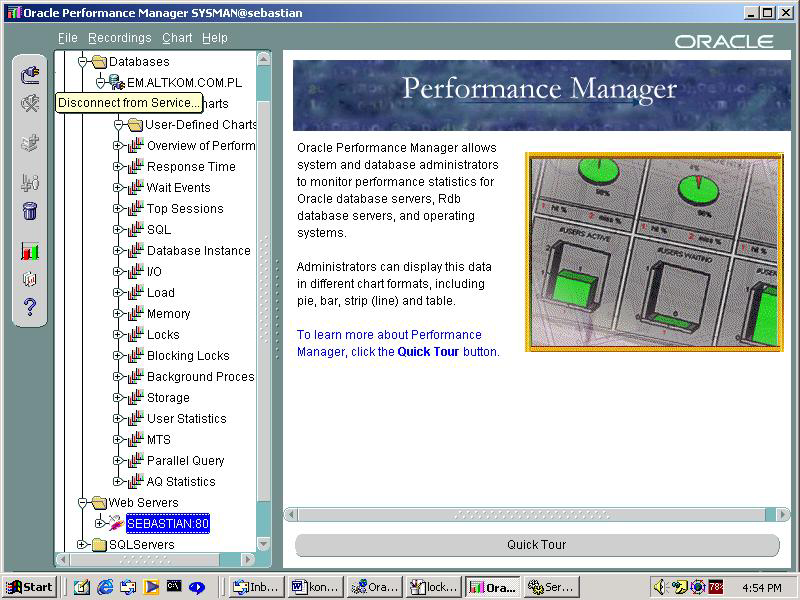Collapse the EM.ALTKOM.COM.PL node
This screenshot has width=800, height=600.
[x=101, y=82]
